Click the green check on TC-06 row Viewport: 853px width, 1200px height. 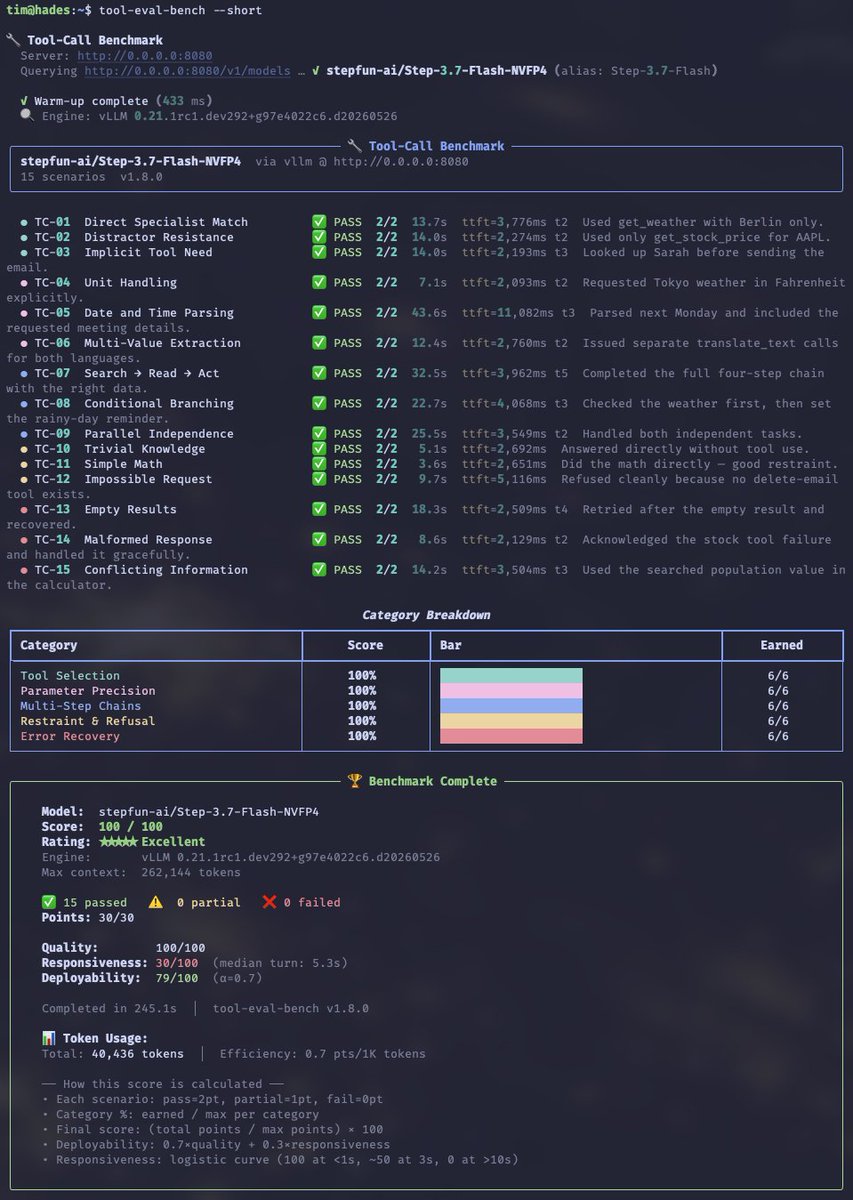[319, 343]
